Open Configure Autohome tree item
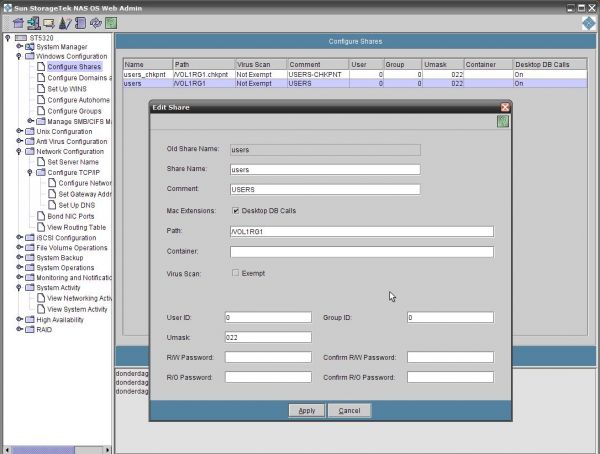This screenshot has width=600, height=454. 78,100
